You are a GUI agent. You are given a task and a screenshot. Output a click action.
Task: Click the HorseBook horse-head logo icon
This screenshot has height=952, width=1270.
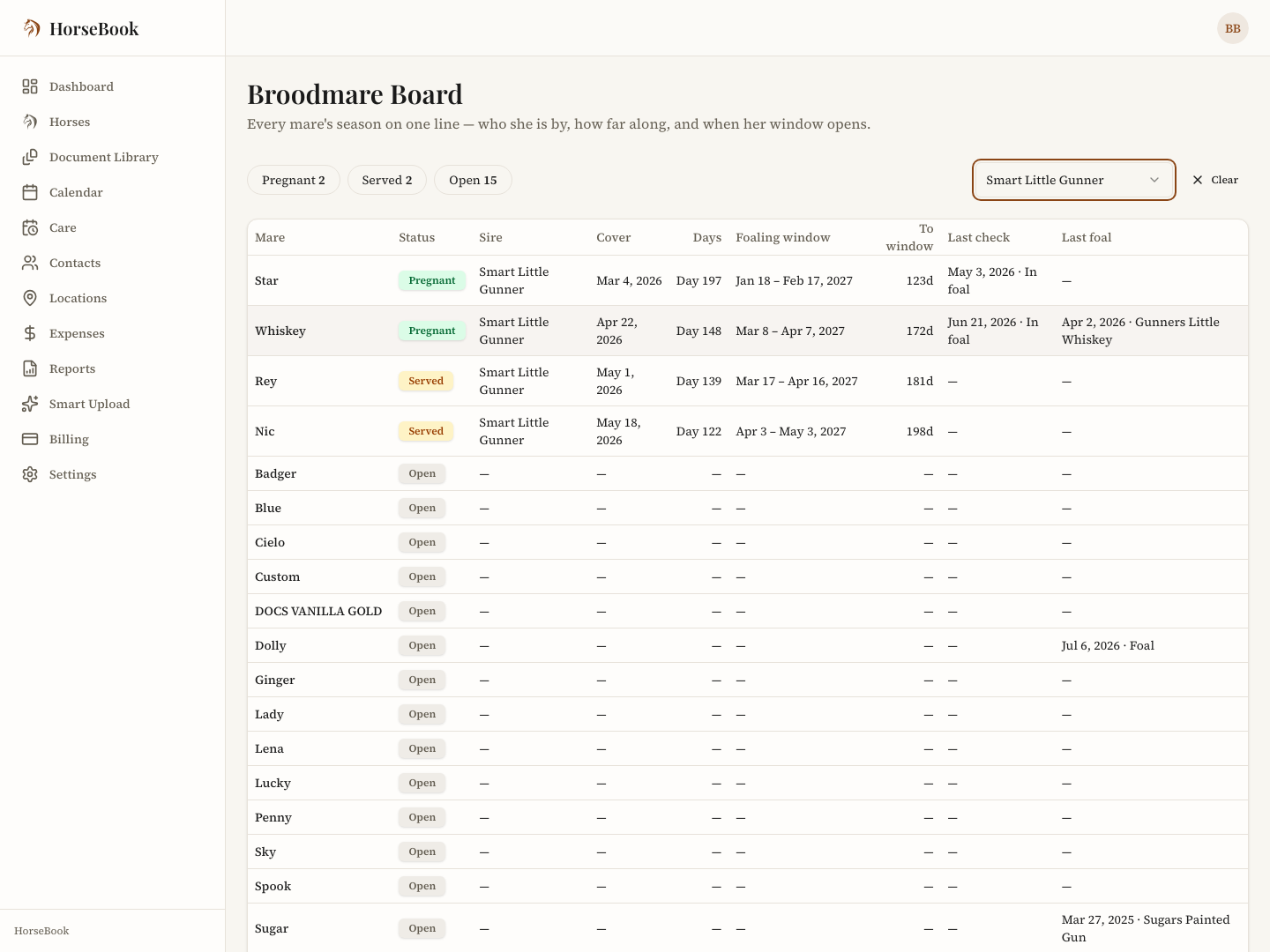pos(32,28)
